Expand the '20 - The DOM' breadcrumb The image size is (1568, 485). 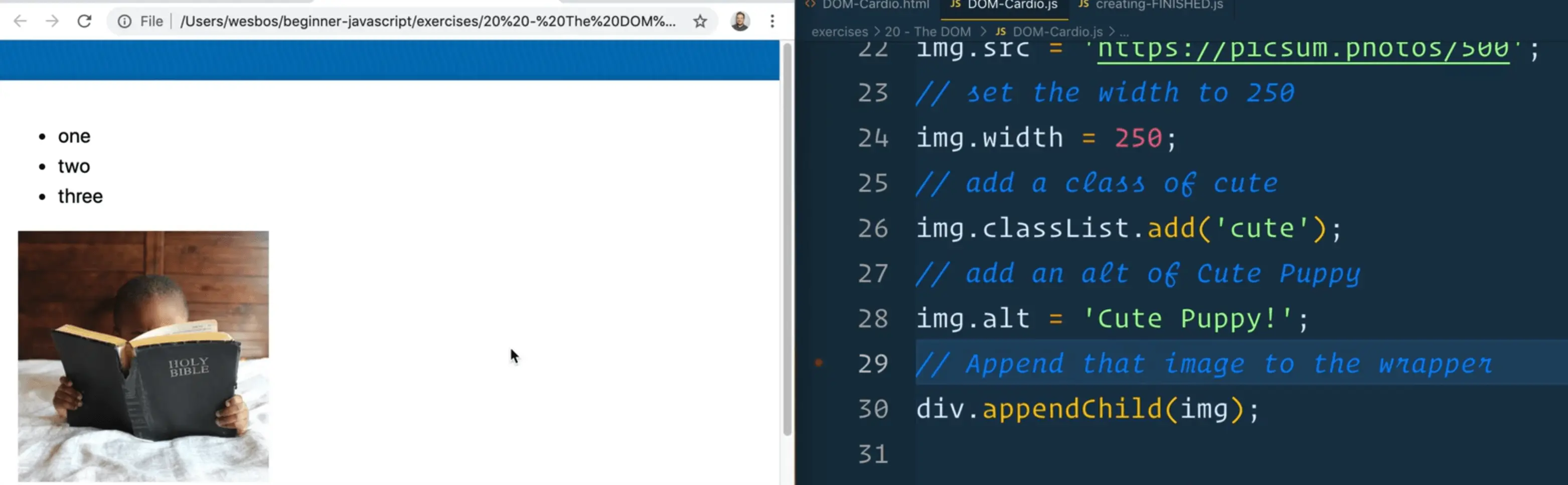927,32
